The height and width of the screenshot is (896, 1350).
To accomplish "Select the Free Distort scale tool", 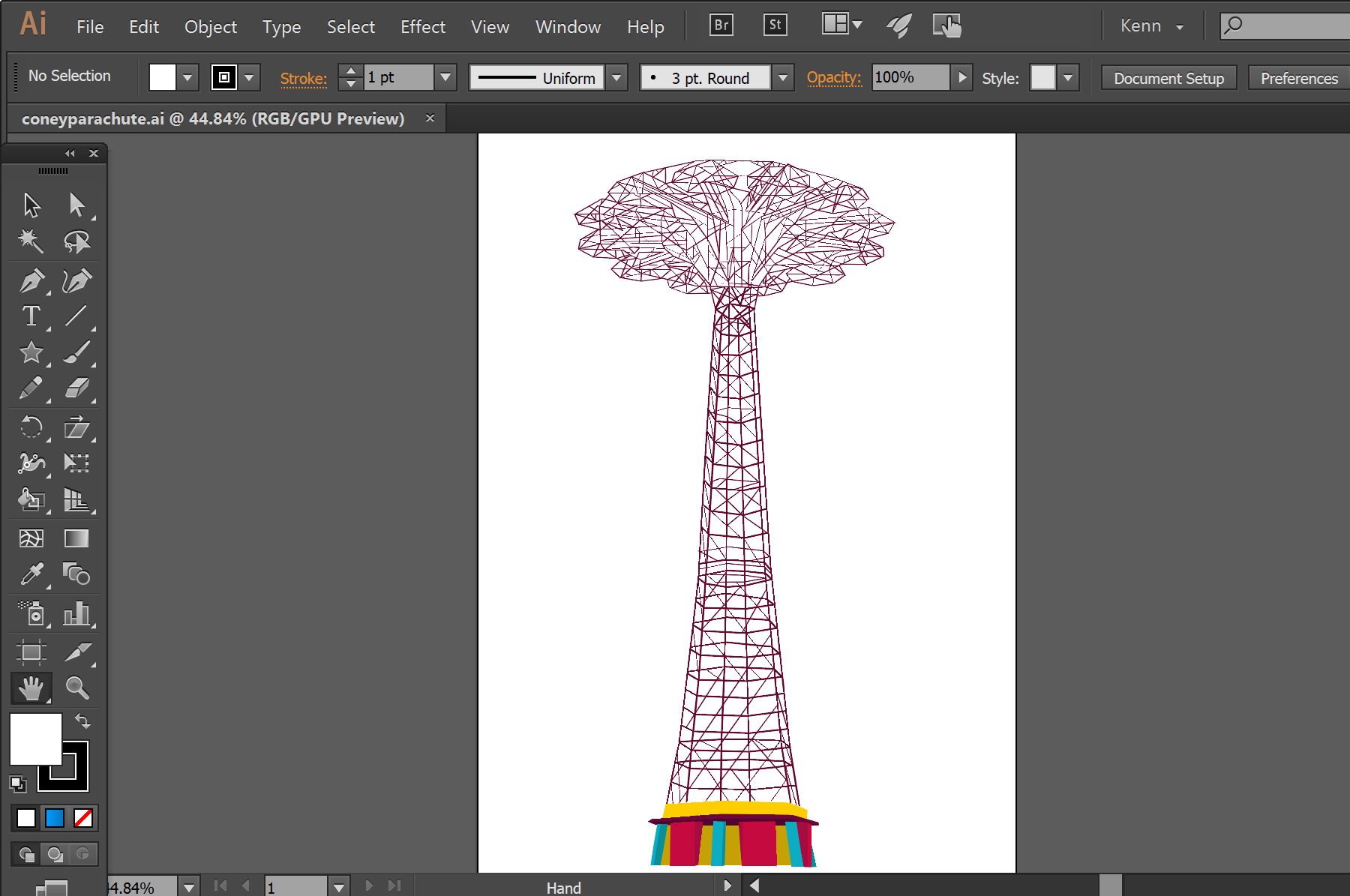I will click(x=76, y=427).
